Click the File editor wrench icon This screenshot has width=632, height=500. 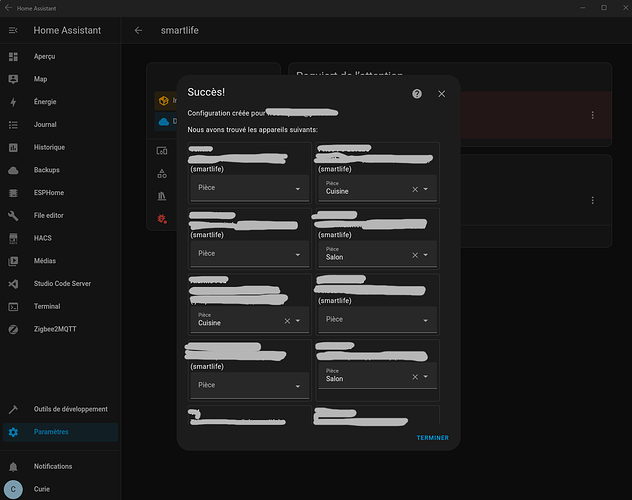[x=13, y=216]
